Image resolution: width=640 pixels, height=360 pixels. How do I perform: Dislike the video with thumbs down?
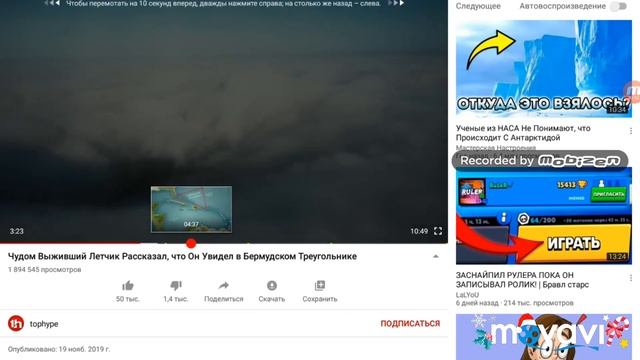(x=176, y=286)
